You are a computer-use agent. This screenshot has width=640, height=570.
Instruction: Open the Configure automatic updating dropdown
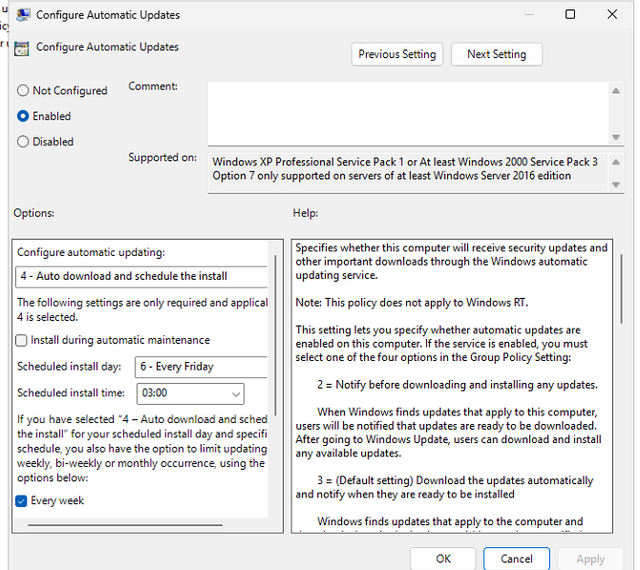[x=142, y=277]
